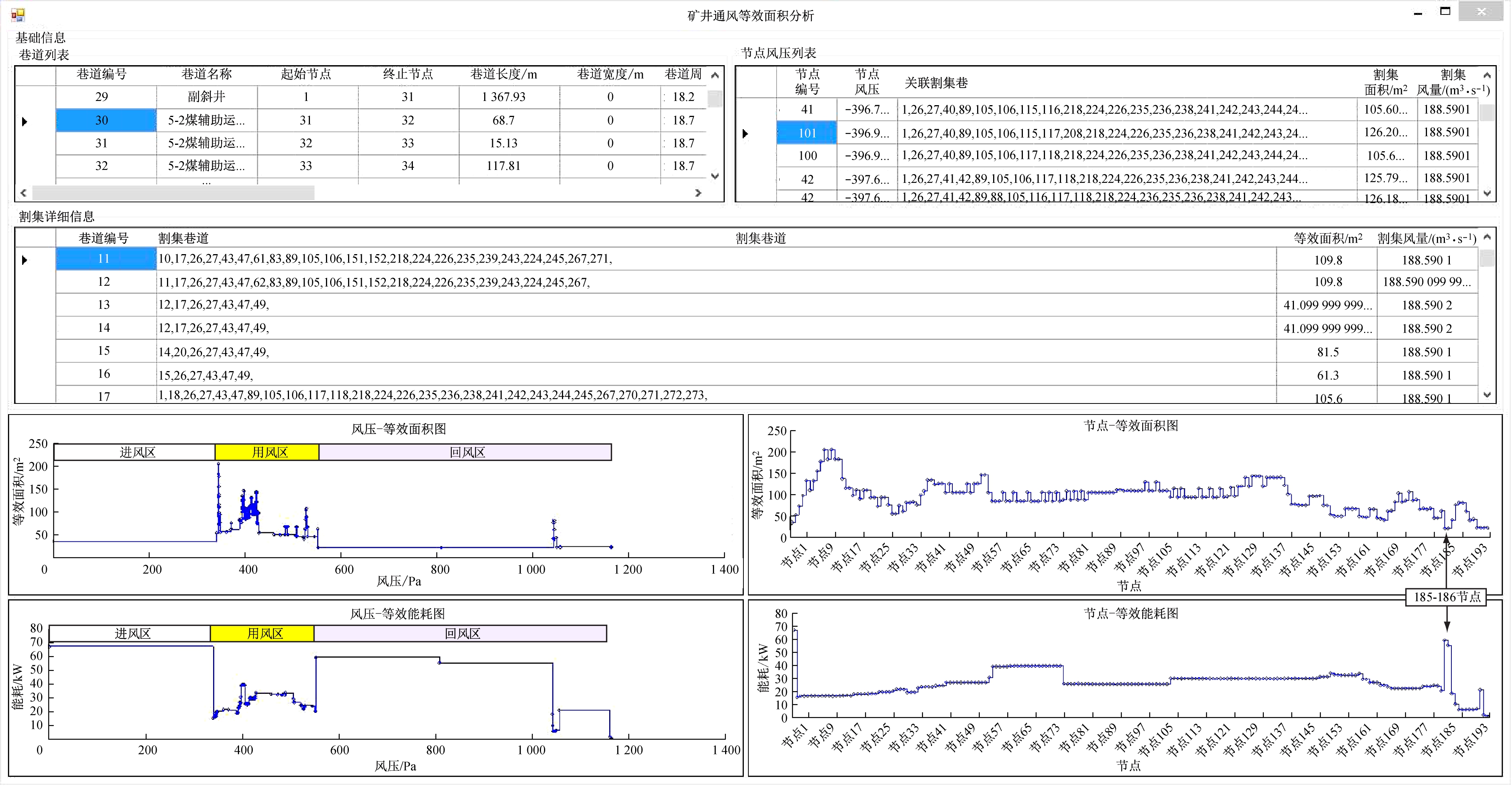Sort by 节点风压 column header
This screenshot has width=1512, height=786.
866,82
